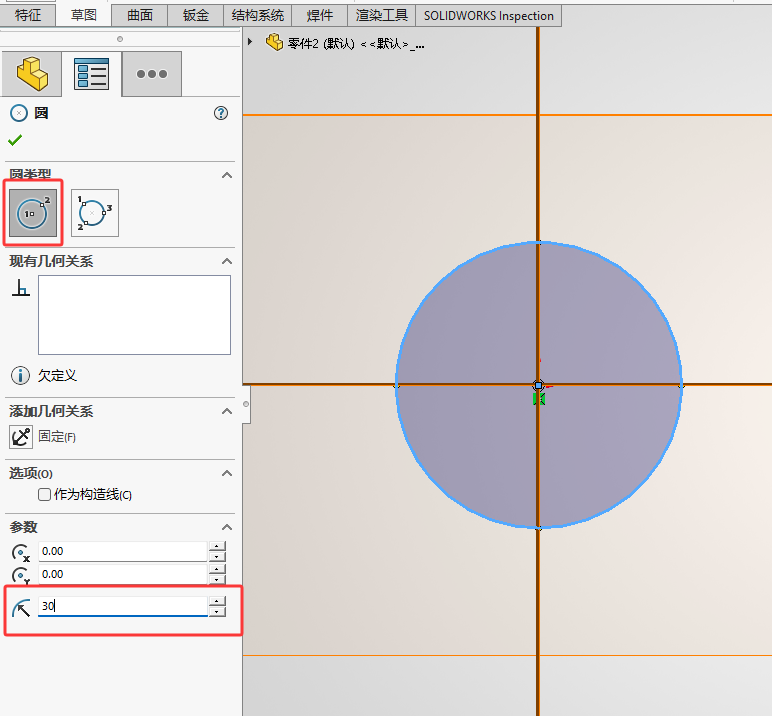Screen dimensions: 772x716
Task: Expand the 零件2 flyout design tree
Action: (x=250, y=42)
